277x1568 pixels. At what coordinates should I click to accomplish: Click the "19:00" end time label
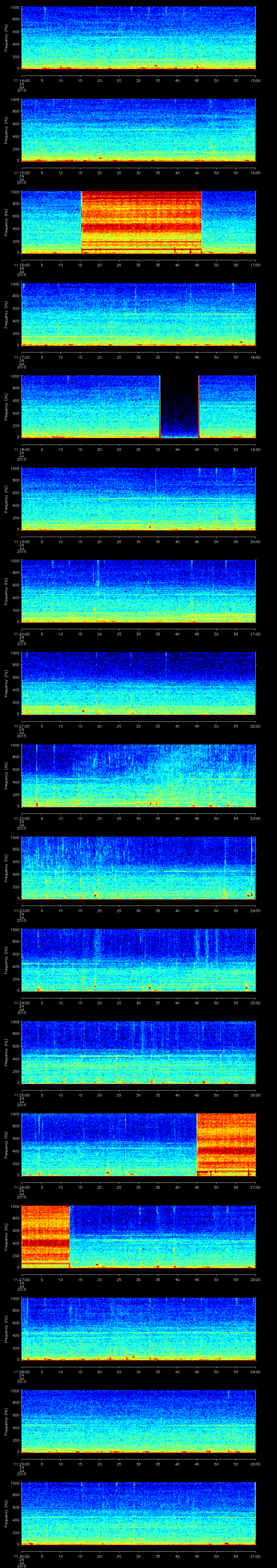coord(256,449)
